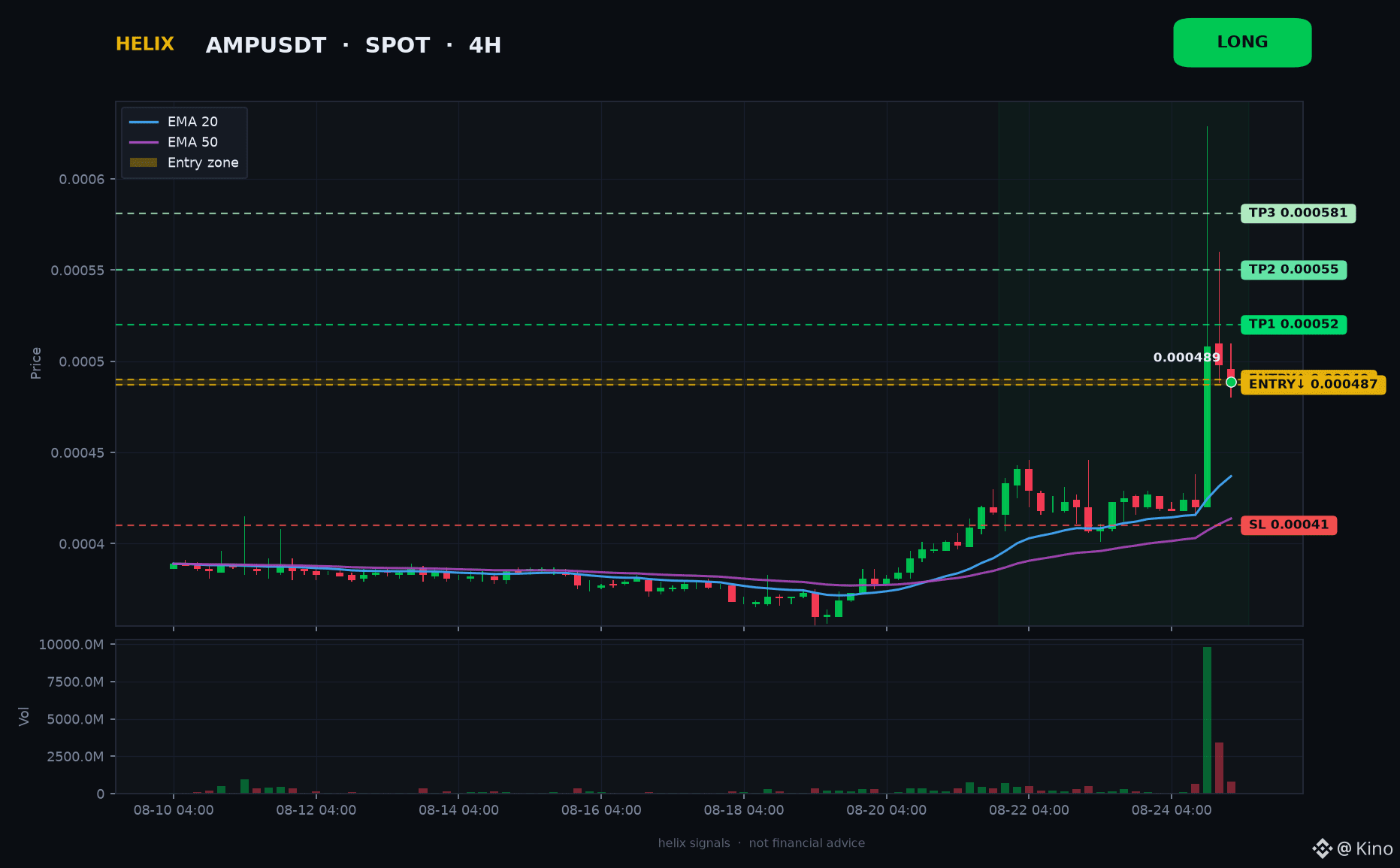Click the 08-10 04:00 date label

[174, 810]
